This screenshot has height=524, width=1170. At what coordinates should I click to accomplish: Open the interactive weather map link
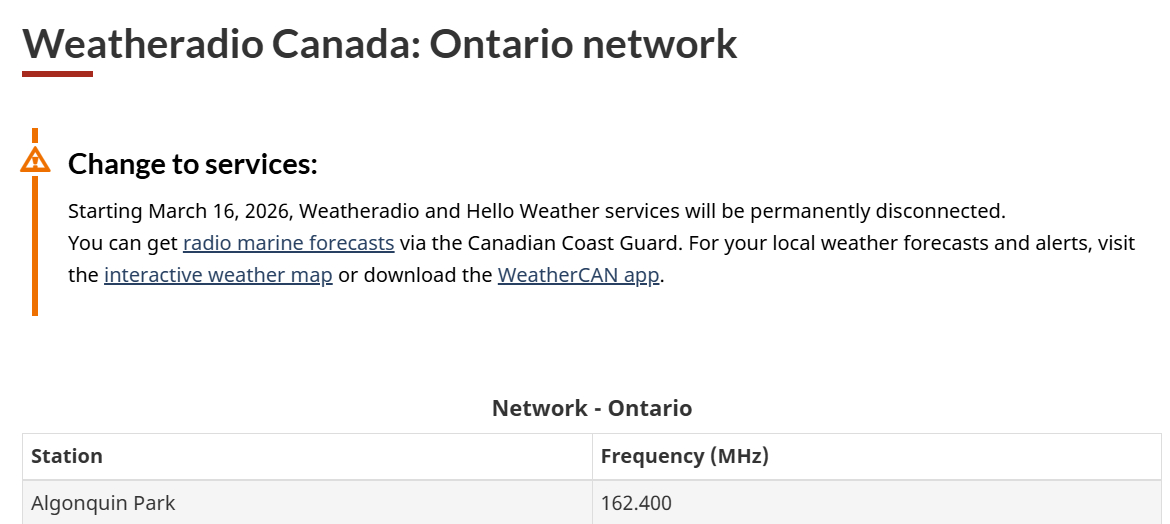[x=218, y=275]
